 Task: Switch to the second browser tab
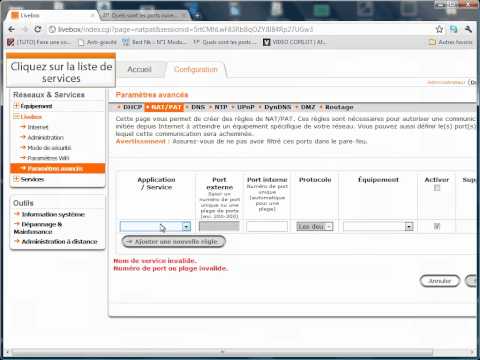tap(144, 15)
